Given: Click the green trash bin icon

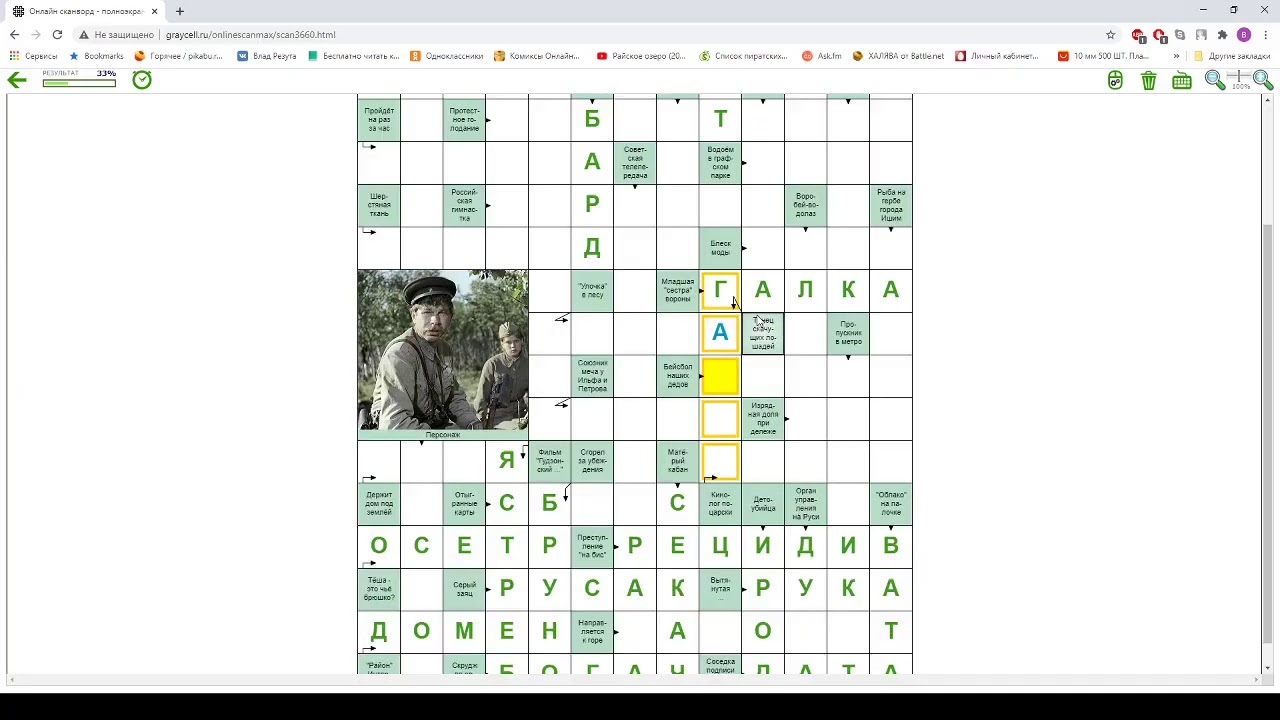Looking at the screenshot, I should [1149, 81].
